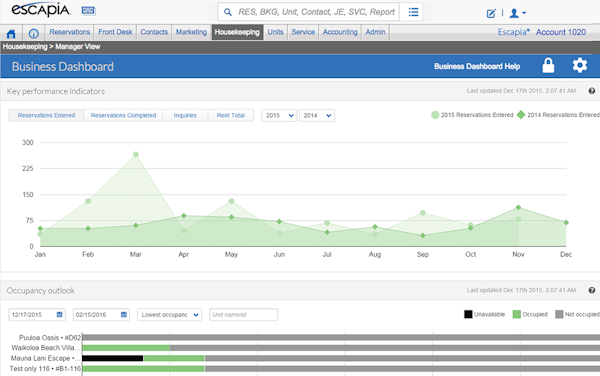Click the info circle icon beside home
Viewport: 600px width, 376px height.
click(34, 34)
